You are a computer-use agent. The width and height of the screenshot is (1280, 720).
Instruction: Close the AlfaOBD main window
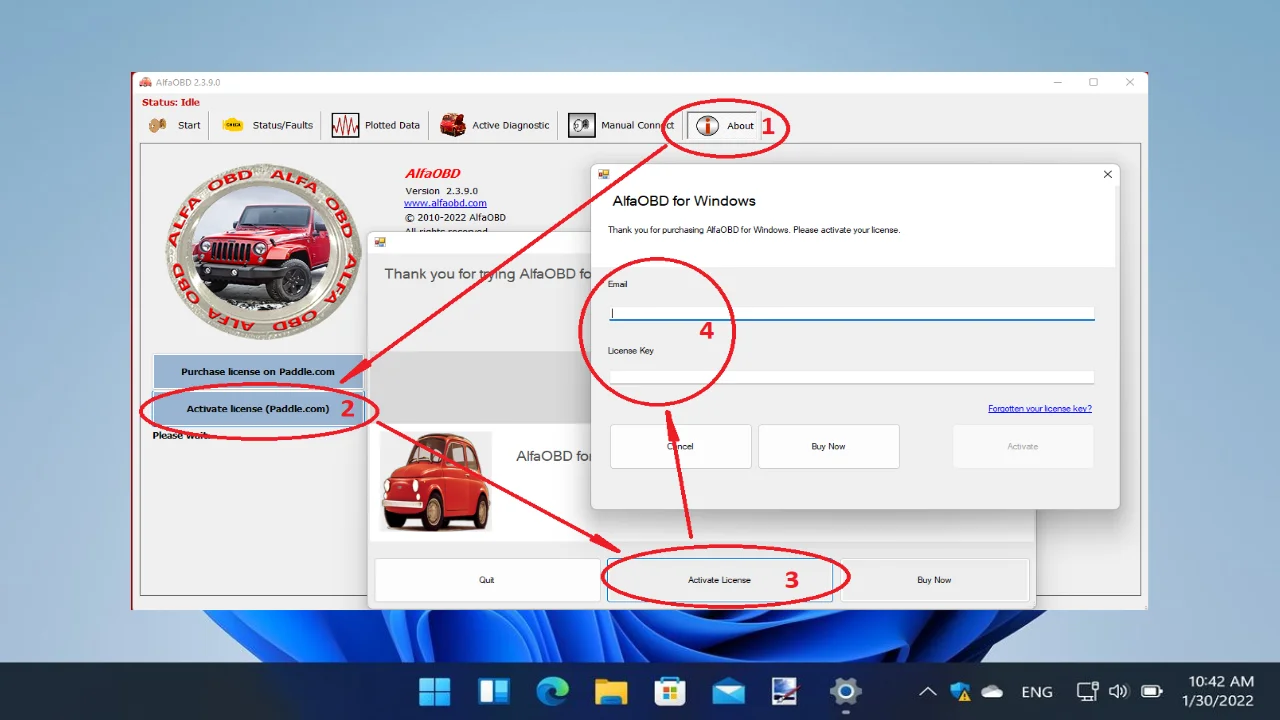(x=1130, y=82)
